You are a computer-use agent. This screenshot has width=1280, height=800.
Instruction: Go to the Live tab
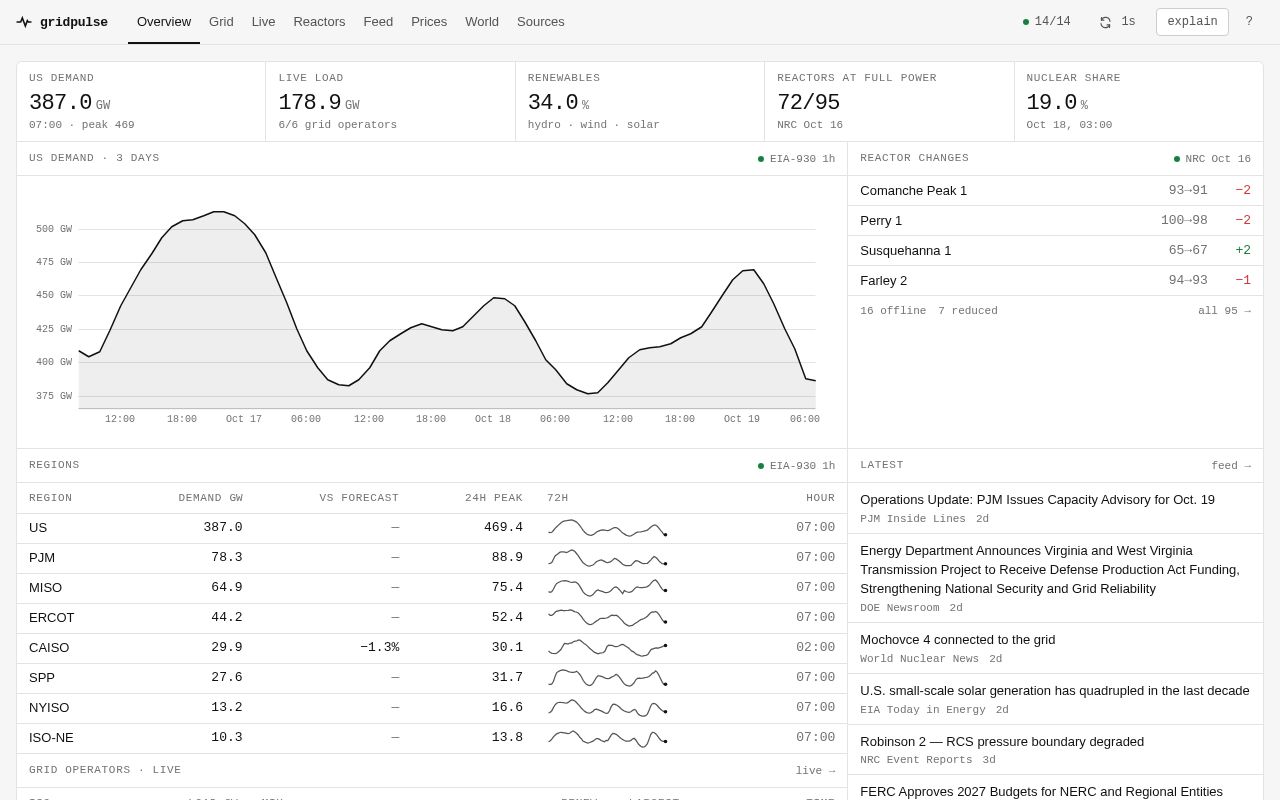[263, 22]
